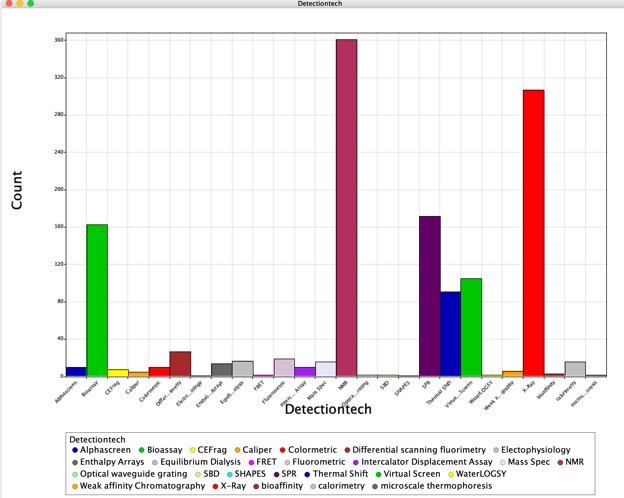
Task: Click the brown Differential scanning fluorimetry bar
Action: click(x=180, y=364)
